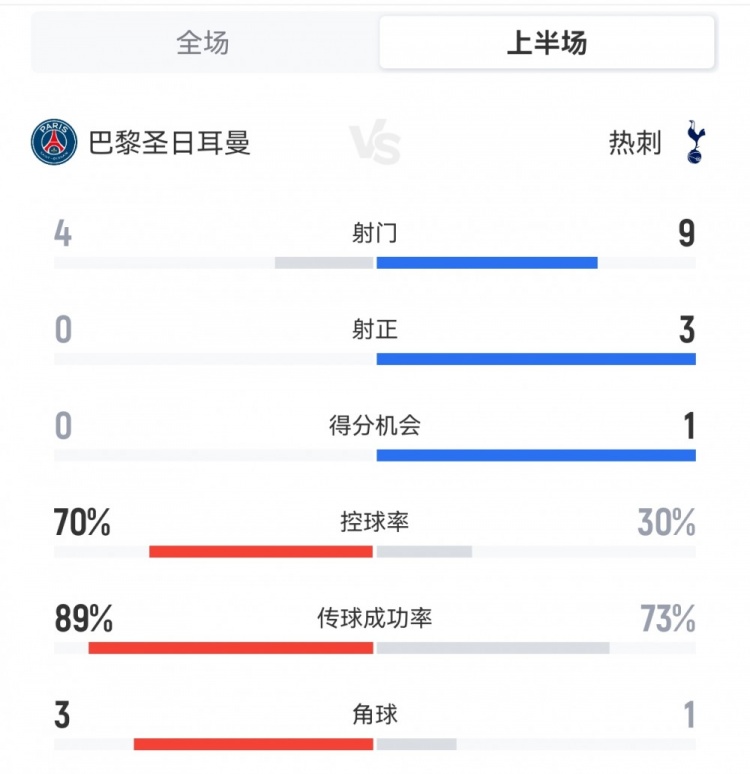Click the Tottenham Hotspur club crest

tap(694, 143)
